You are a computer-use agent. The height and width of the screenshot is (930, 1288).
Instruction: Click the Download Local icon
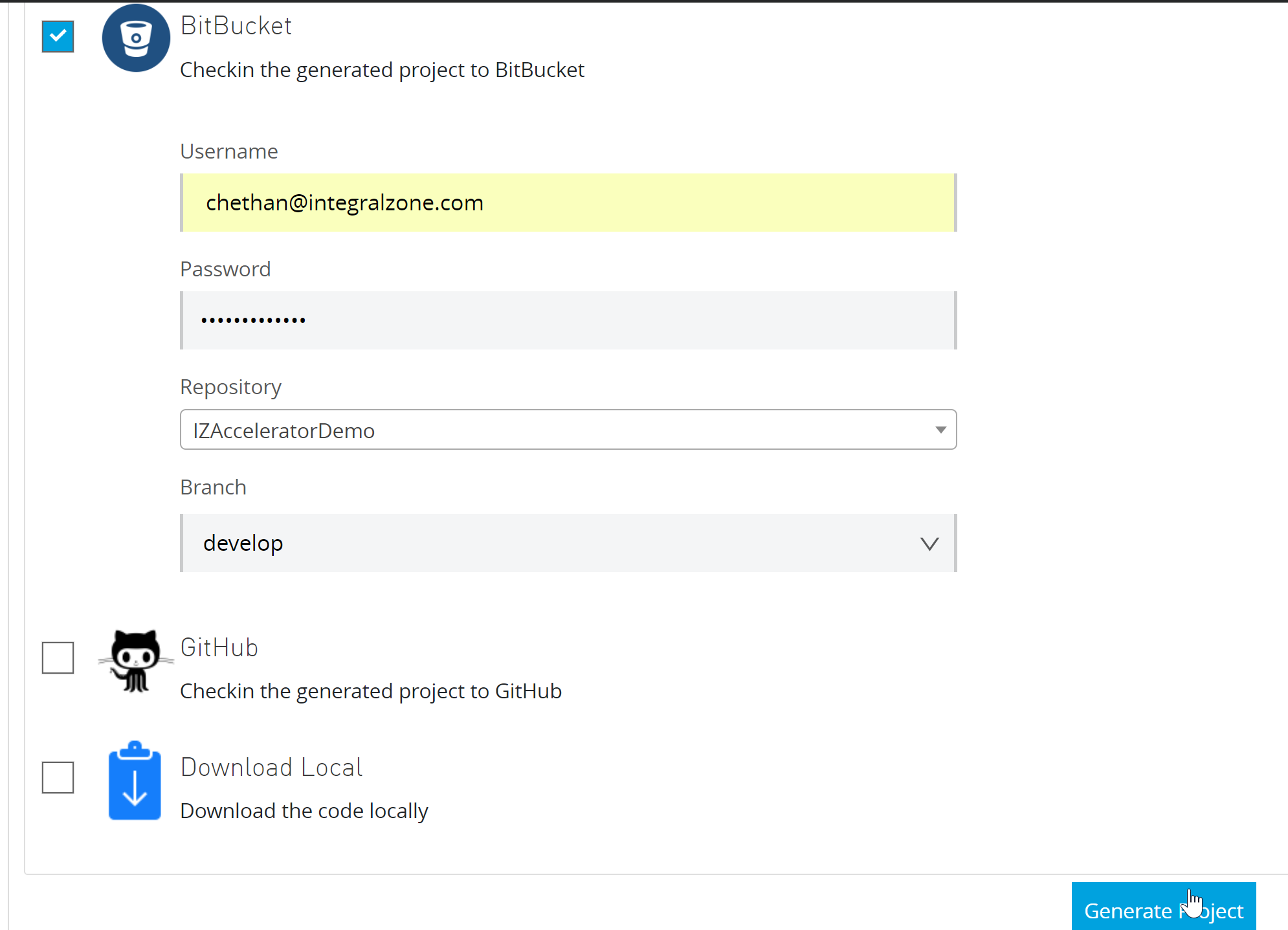pyautogui.click(x=135, y=781)
